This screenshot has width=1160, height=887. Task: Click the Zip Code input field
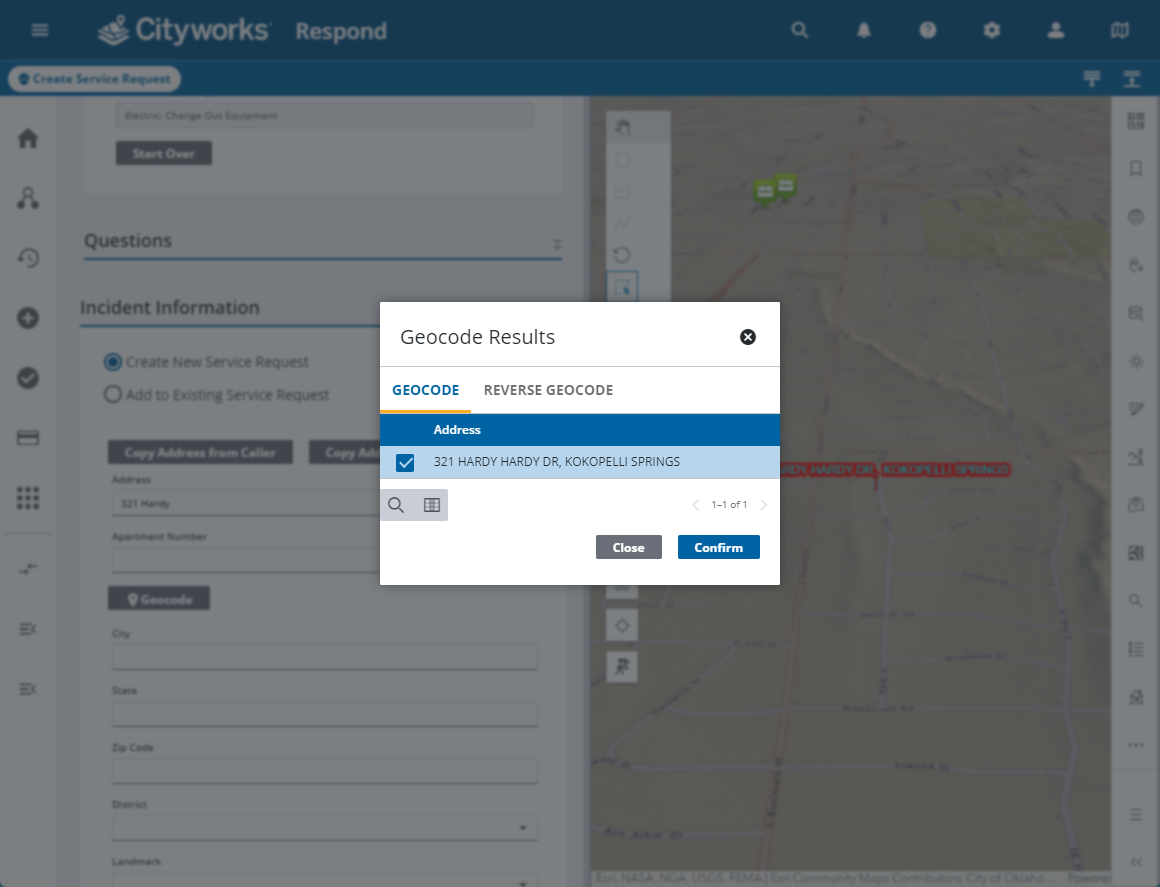(x=324, y=770)
